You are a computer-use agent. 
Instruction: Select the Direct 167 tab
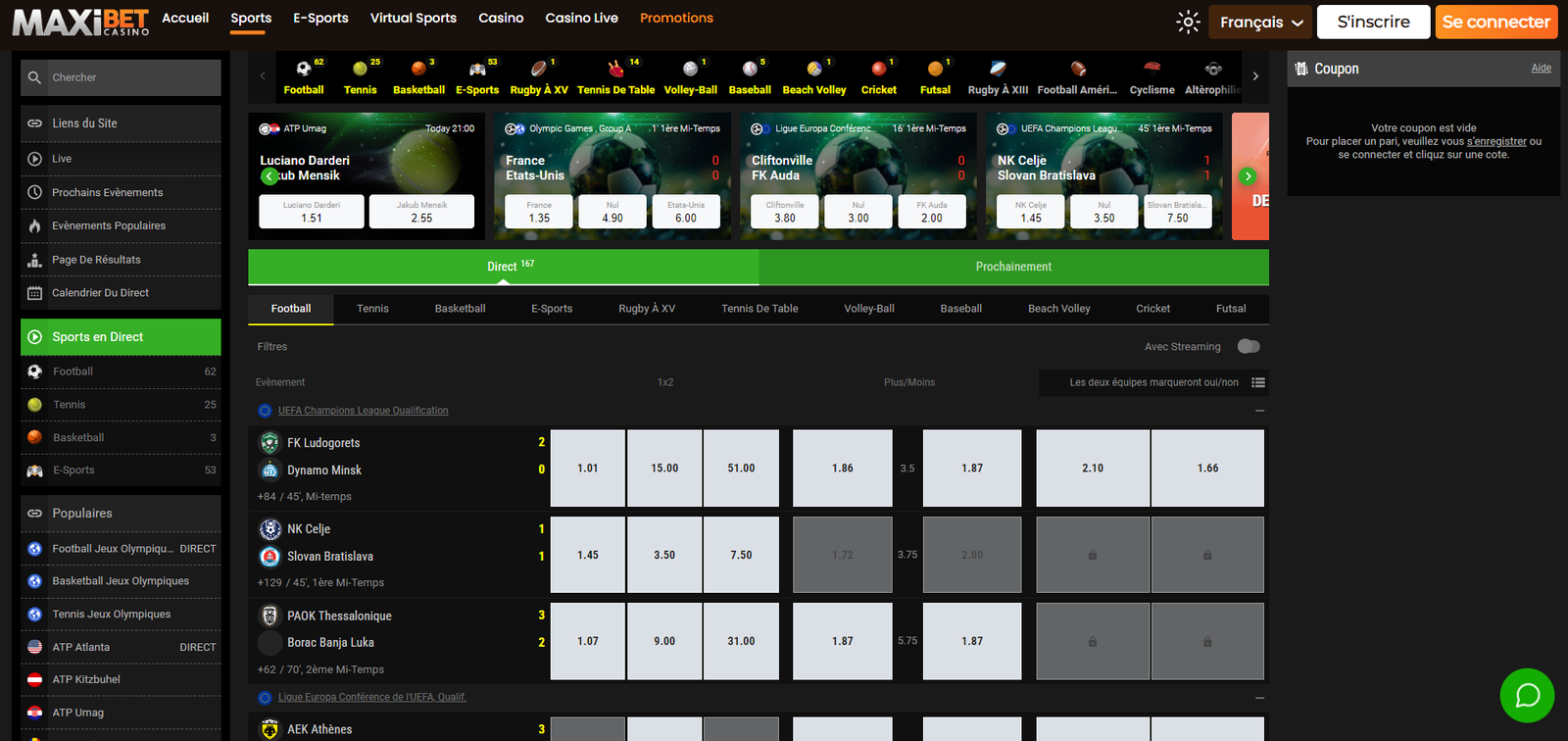click(x=504, y=267)
